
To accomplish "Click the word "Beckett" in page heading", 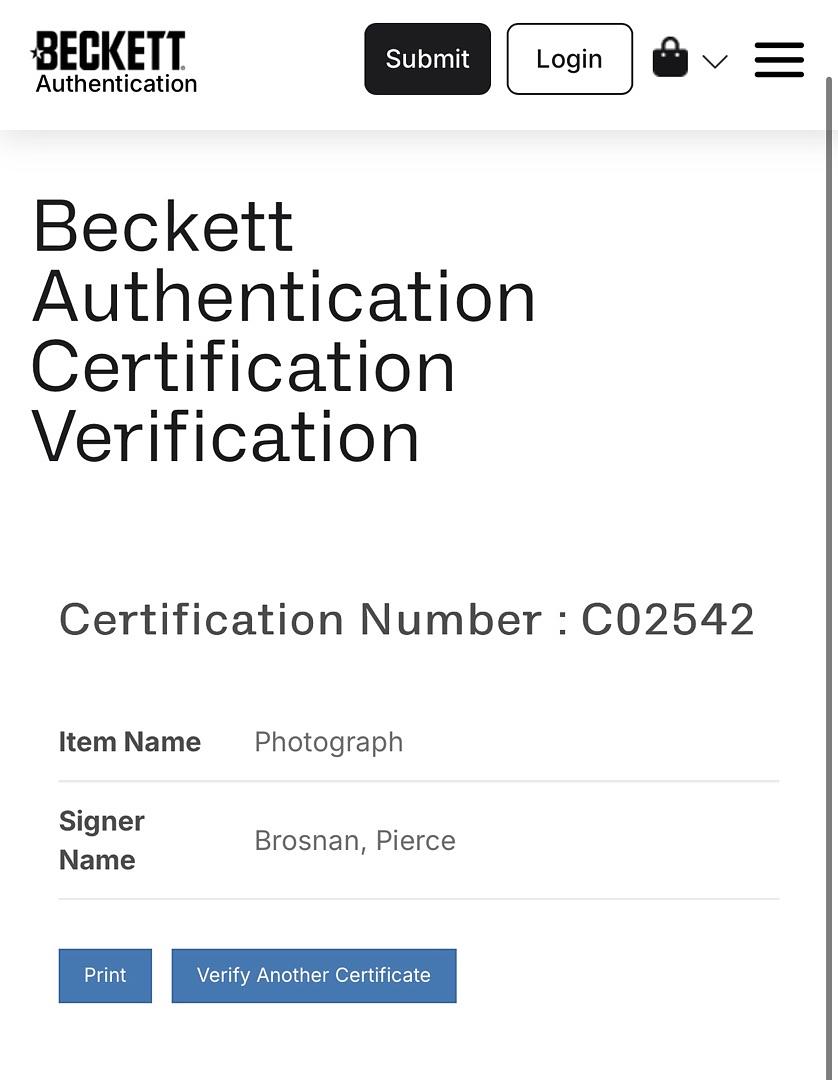I will pyautogui.click(x=163, y=227).
